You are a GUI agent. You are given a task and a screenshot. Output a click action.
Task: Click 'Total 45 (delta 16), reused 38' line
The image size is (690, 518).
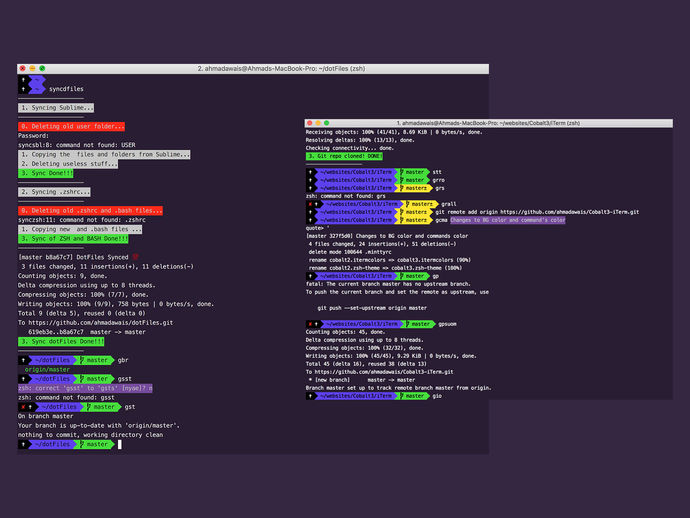point(366,364)
